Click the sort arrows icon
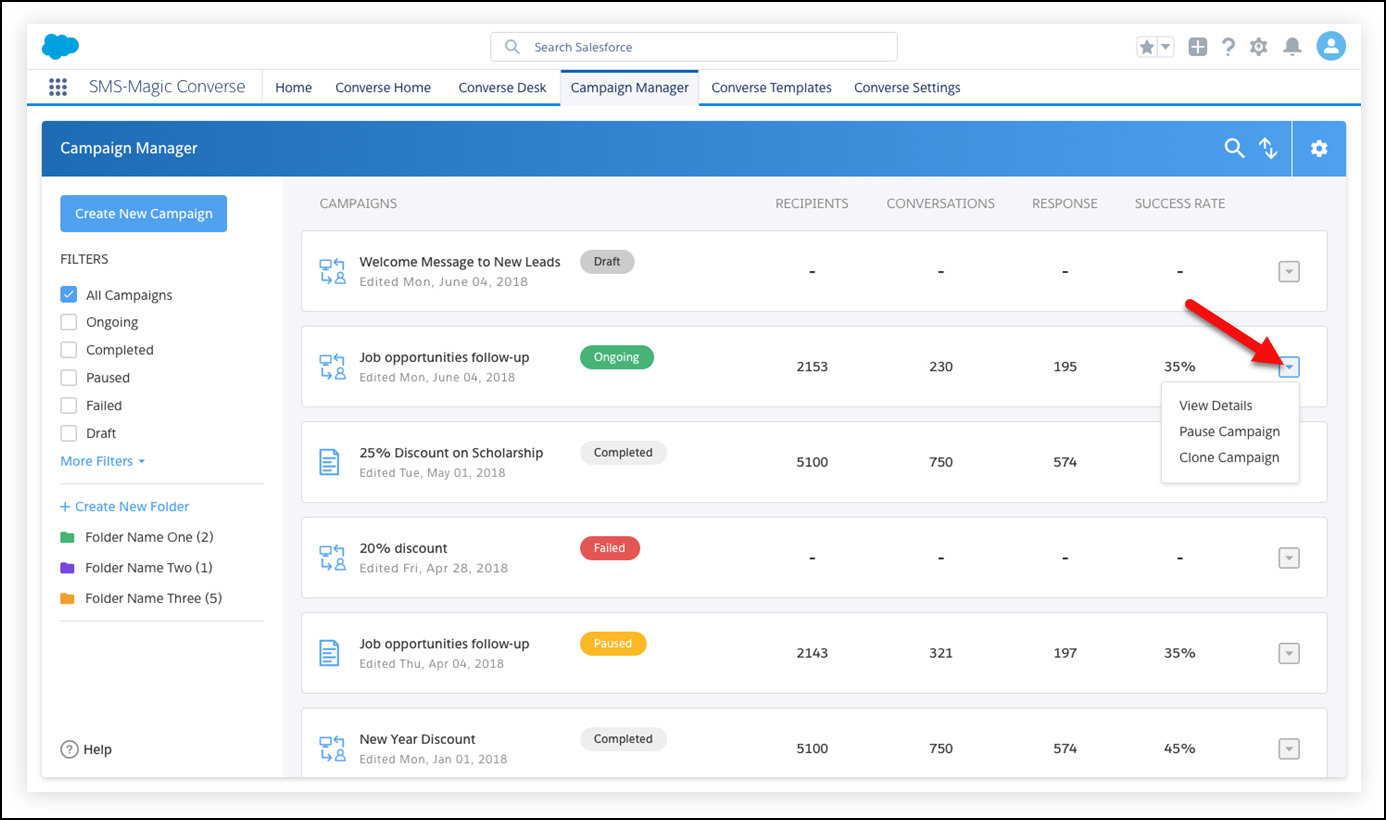Screen dimensions: 1386x820 click(1268, 148)
